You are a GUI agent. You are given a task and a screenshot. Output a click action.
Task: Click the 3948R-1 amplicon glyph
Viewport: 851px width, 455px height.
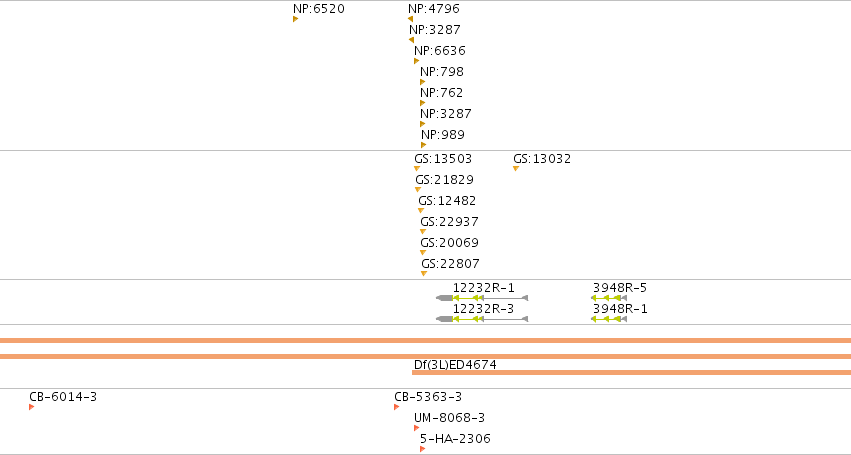coord(609,319)
